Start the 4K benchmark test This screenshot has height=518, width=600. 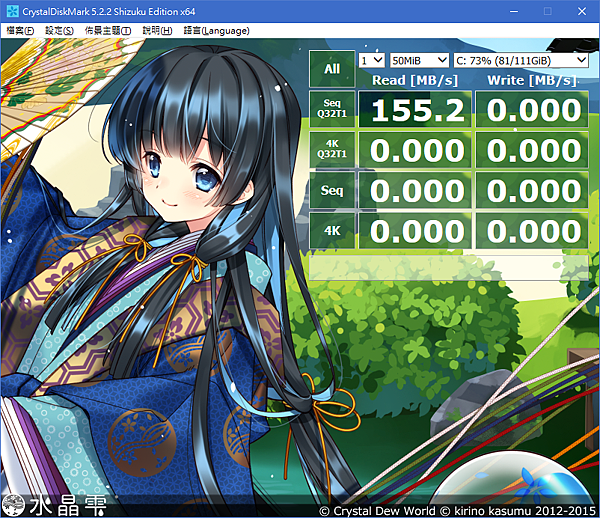332,231
